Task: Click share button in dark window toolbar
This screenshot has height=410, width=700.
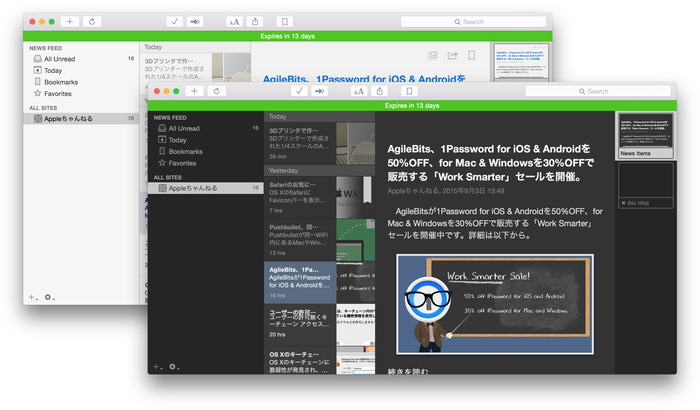Action: tap(379, 91)
